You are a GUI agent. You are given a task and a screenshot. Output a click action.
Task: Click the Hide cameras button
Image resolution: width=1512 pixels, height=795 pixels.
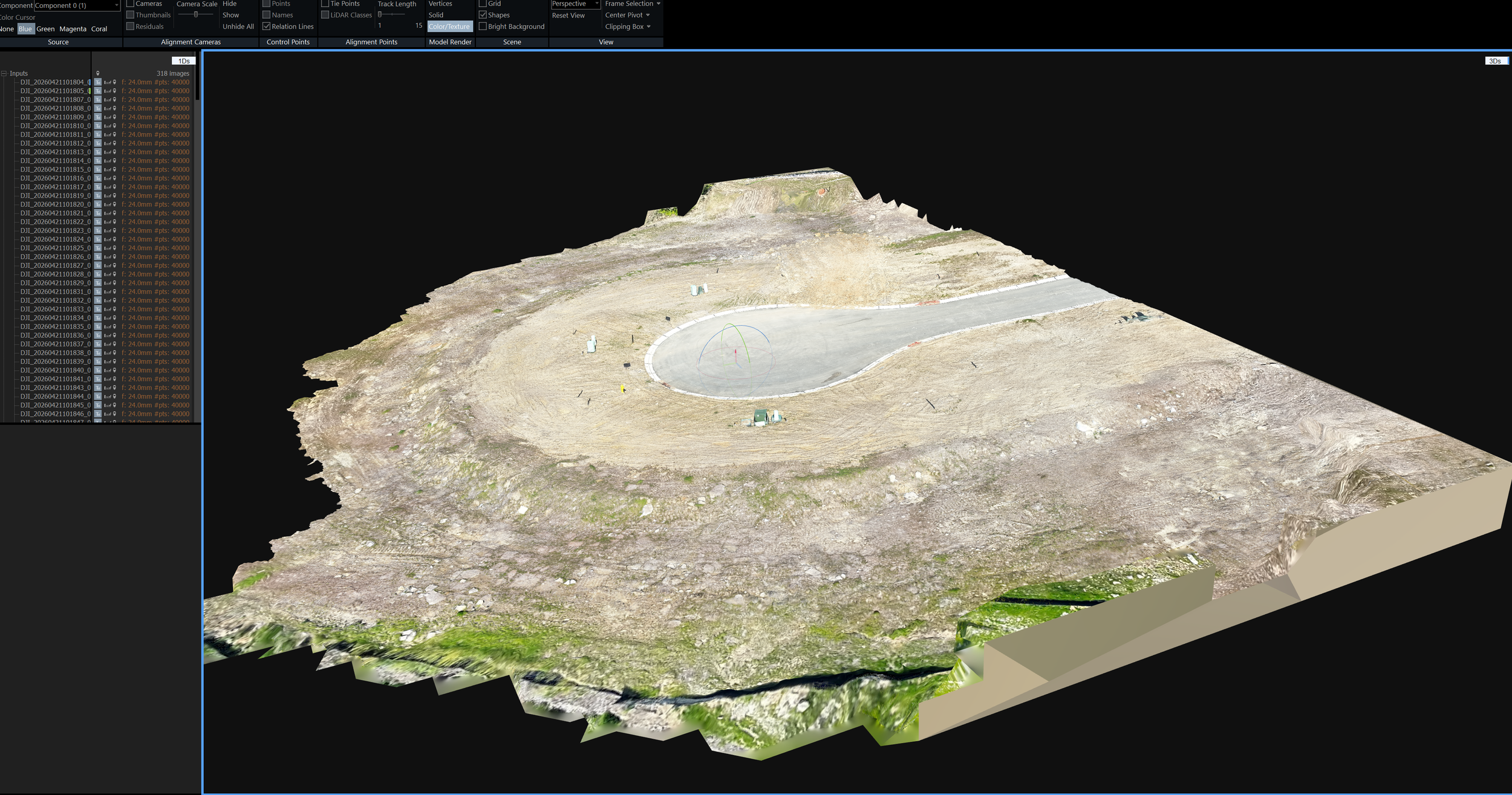tap(230, 4)
